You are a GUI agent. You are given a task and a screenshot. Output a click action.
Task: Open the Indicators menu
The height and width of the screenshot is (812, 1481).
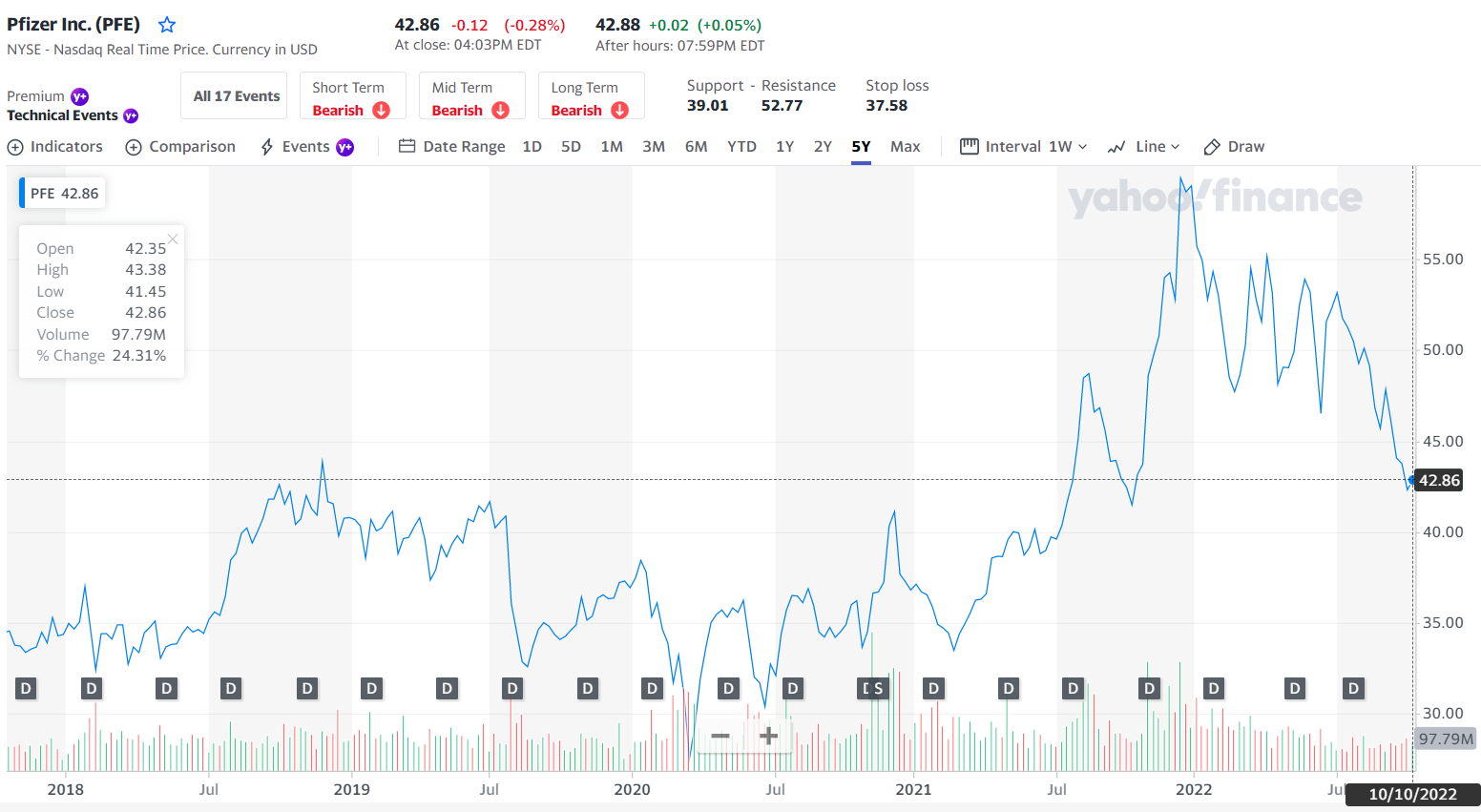click(55, 147)
